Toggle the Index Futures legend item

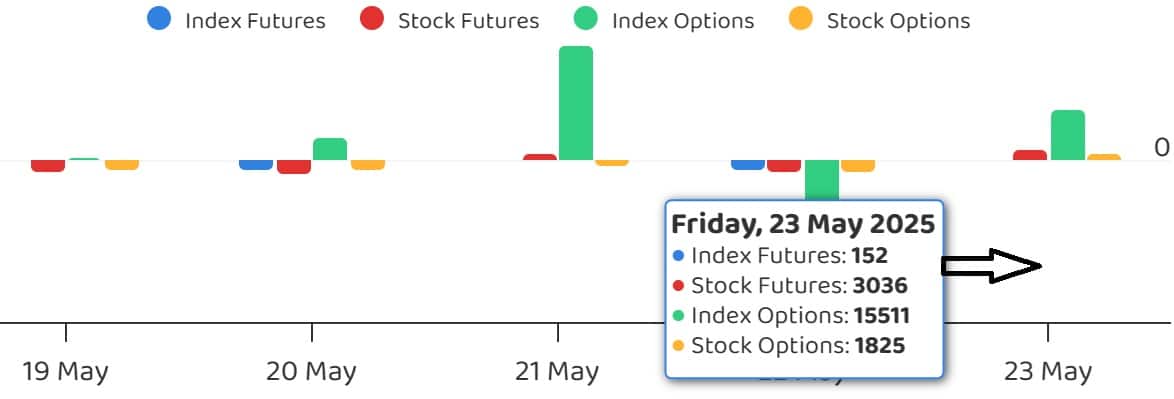(237, 19)
